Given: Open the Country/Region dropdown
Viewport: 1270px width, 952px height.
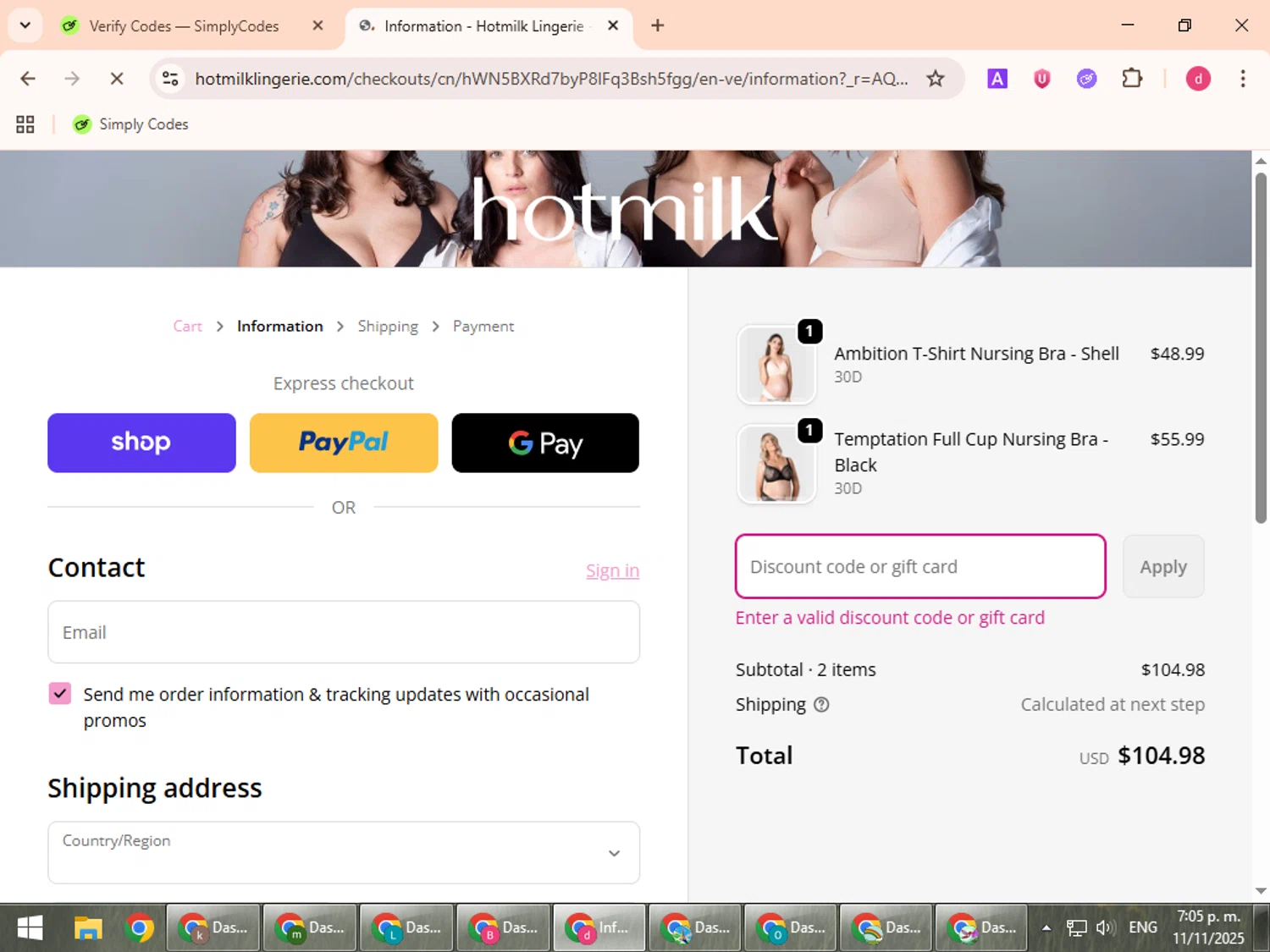Looking at the screenshot, I should [x=344, y=852].
